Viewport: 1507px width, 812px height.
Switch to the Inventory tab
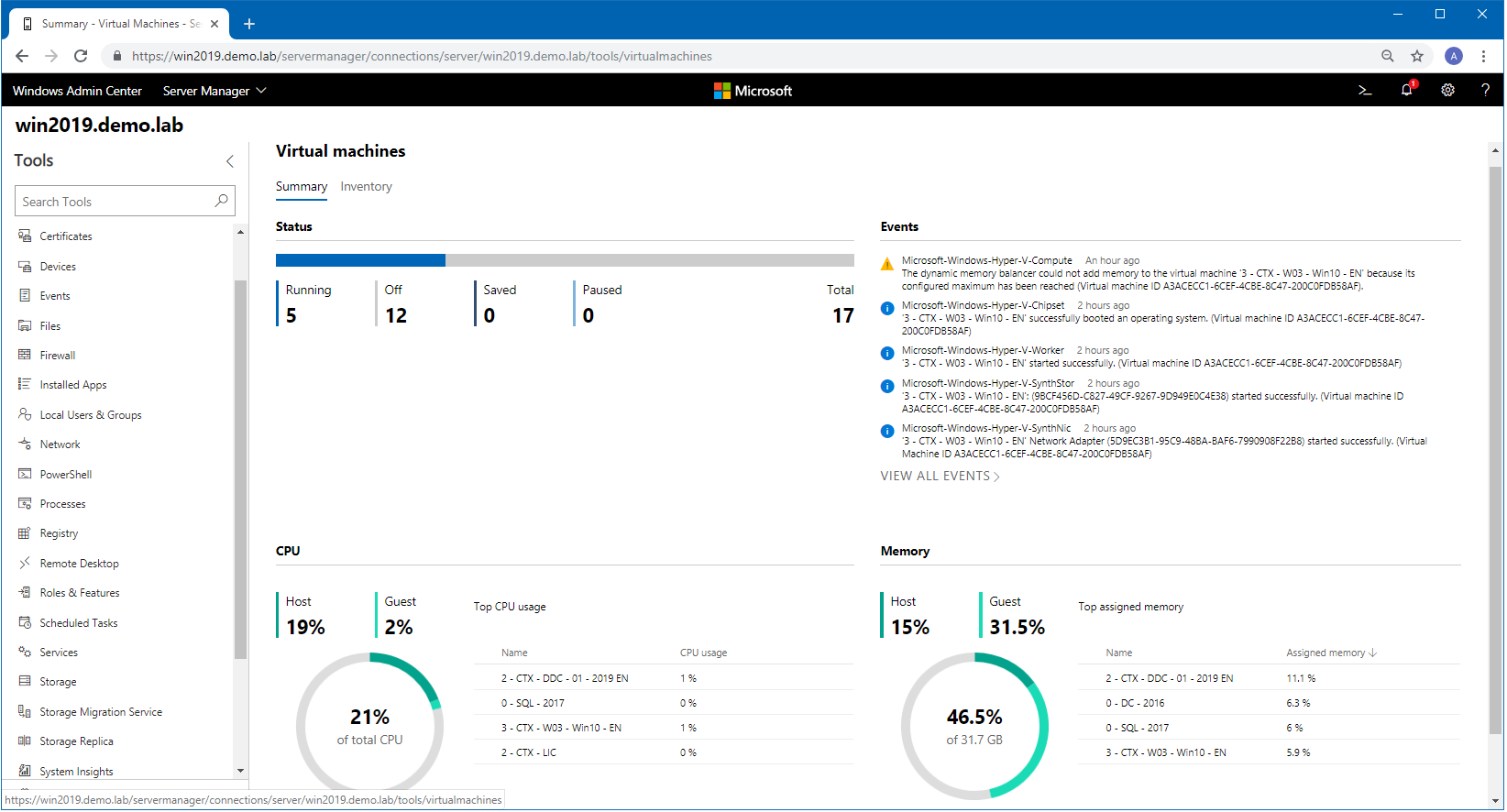click(x=366, y=187)
